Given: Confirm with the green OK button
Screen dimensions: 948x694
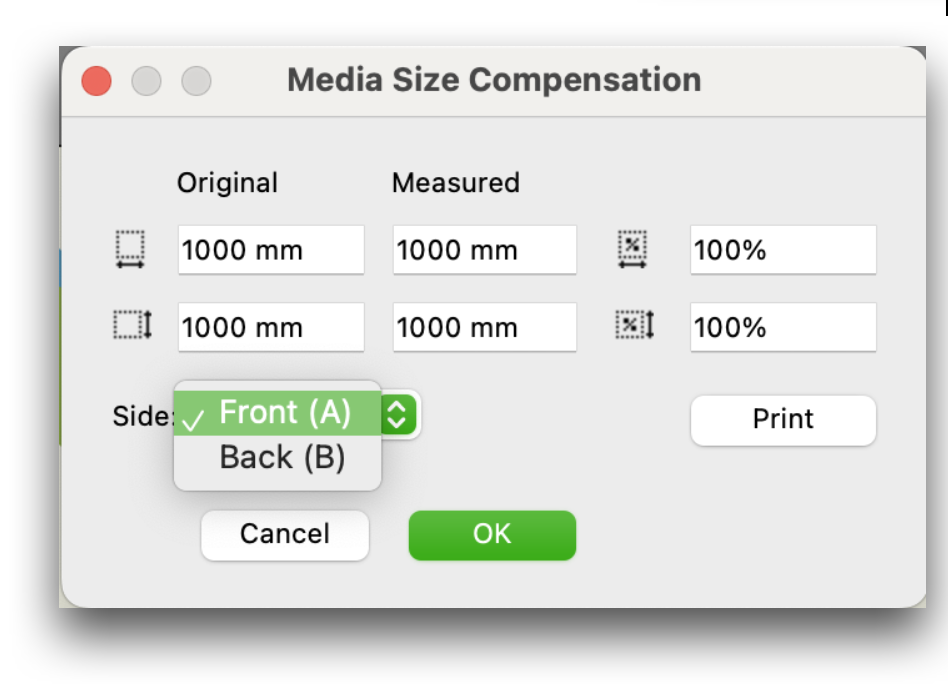Looking at the screenshot, I should point(492,534).
